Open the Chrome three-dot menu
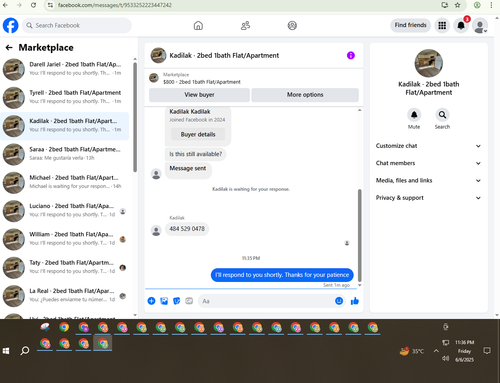 (x=491, y=5)
